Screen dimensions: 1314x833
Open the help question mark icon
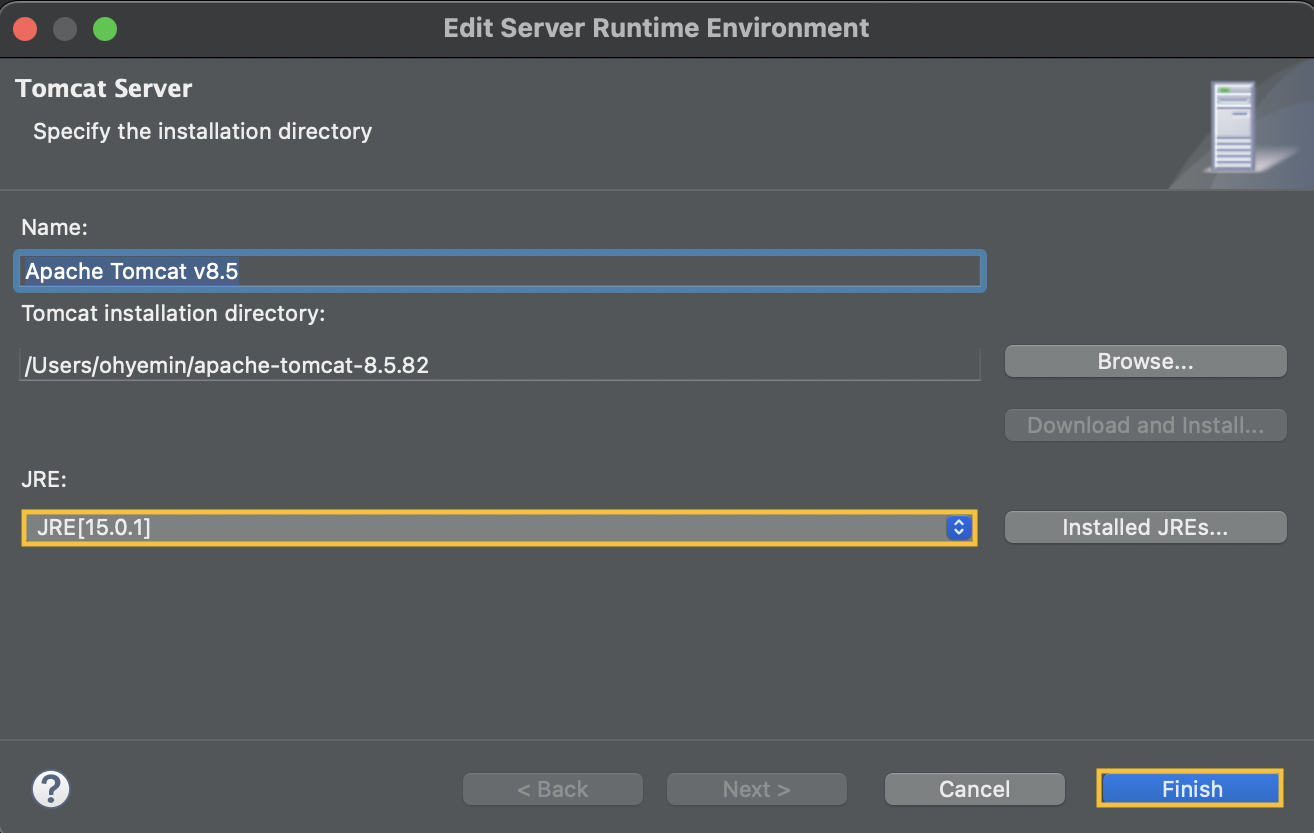pyautogui.click(x=51, y=789)
